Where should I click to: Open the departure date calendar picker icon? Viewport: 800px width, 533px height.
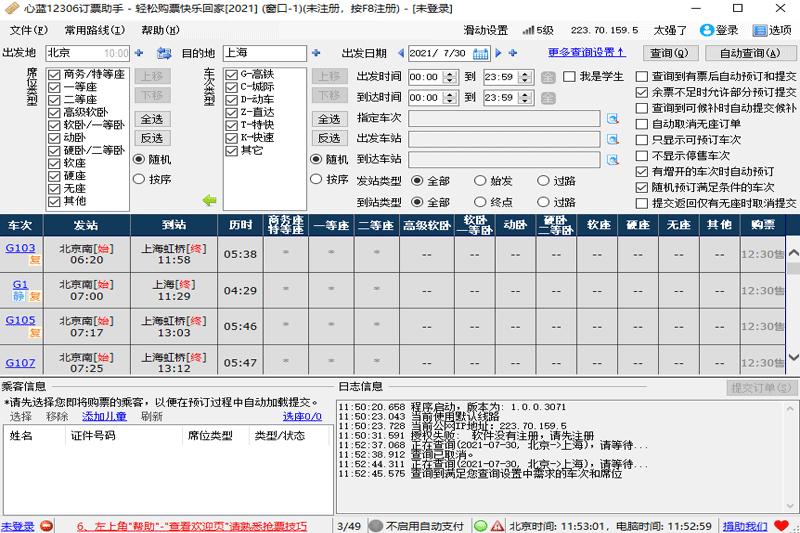(x=481, y=53)
